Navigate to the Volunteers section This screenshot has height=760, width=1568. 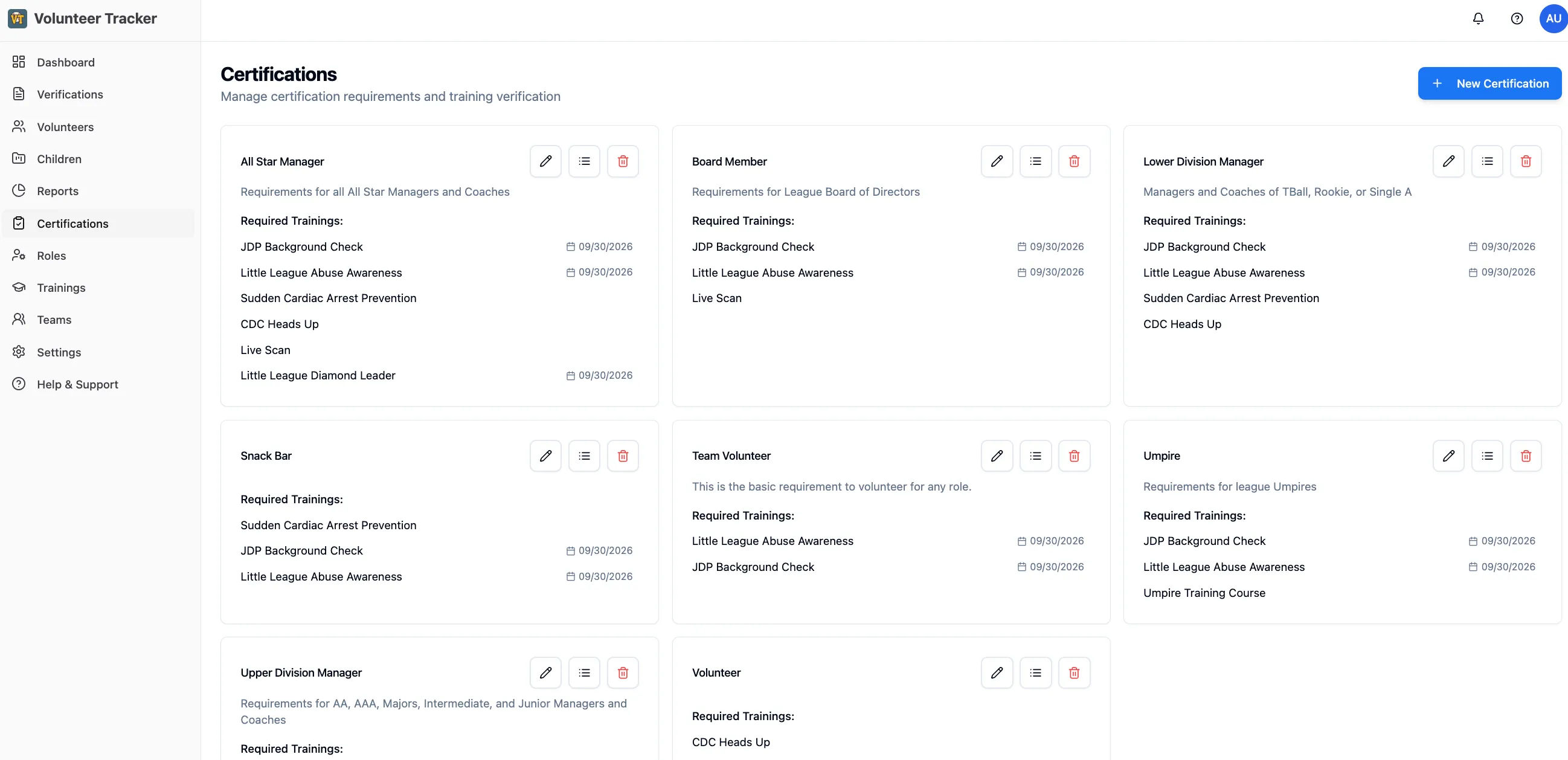click(x=66, y=127)
